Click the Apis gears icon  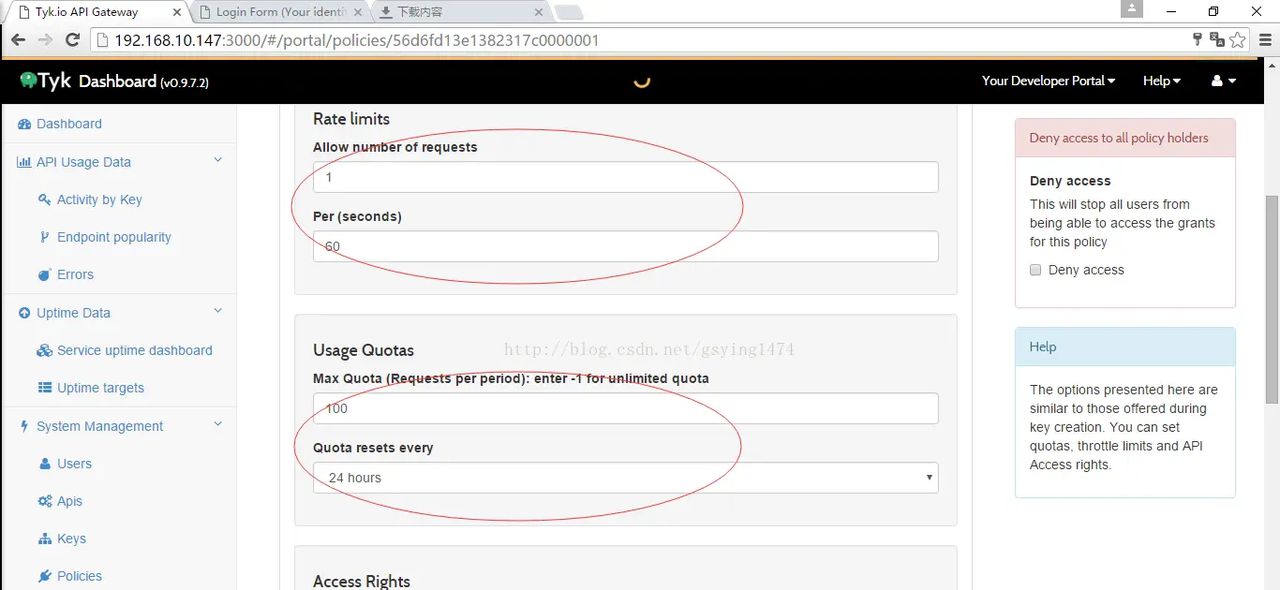(44, 501)
